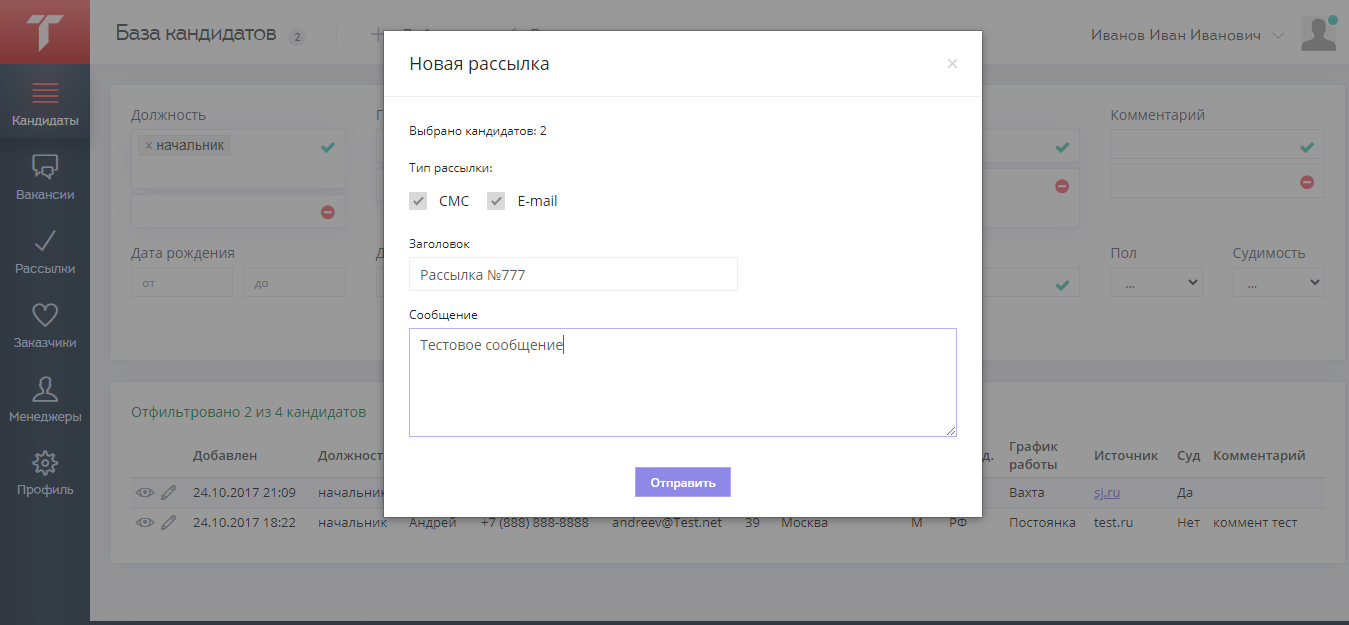This screenshot has width=1349, height=625.
Task: Expand the Пол dropdown
Action: (x=1156, y=283)
